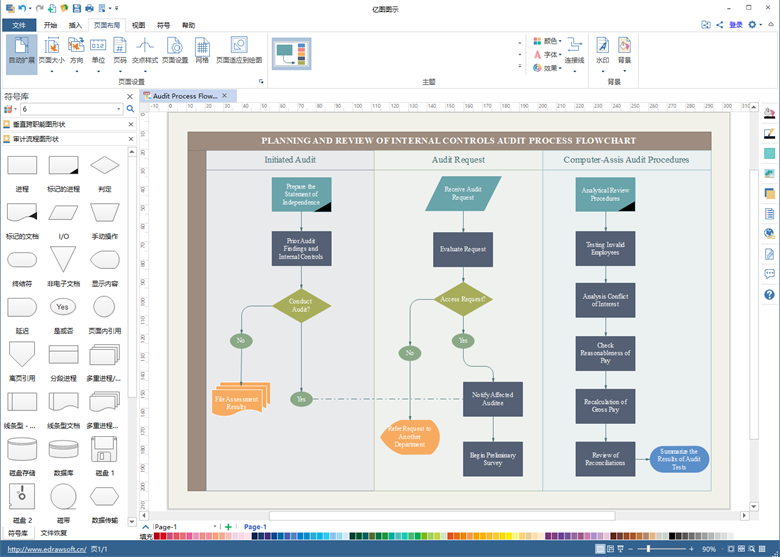Open the Page-1 page selector dropdown
The height and width of the screenshot is (557, 780).
tap(215, 527)
